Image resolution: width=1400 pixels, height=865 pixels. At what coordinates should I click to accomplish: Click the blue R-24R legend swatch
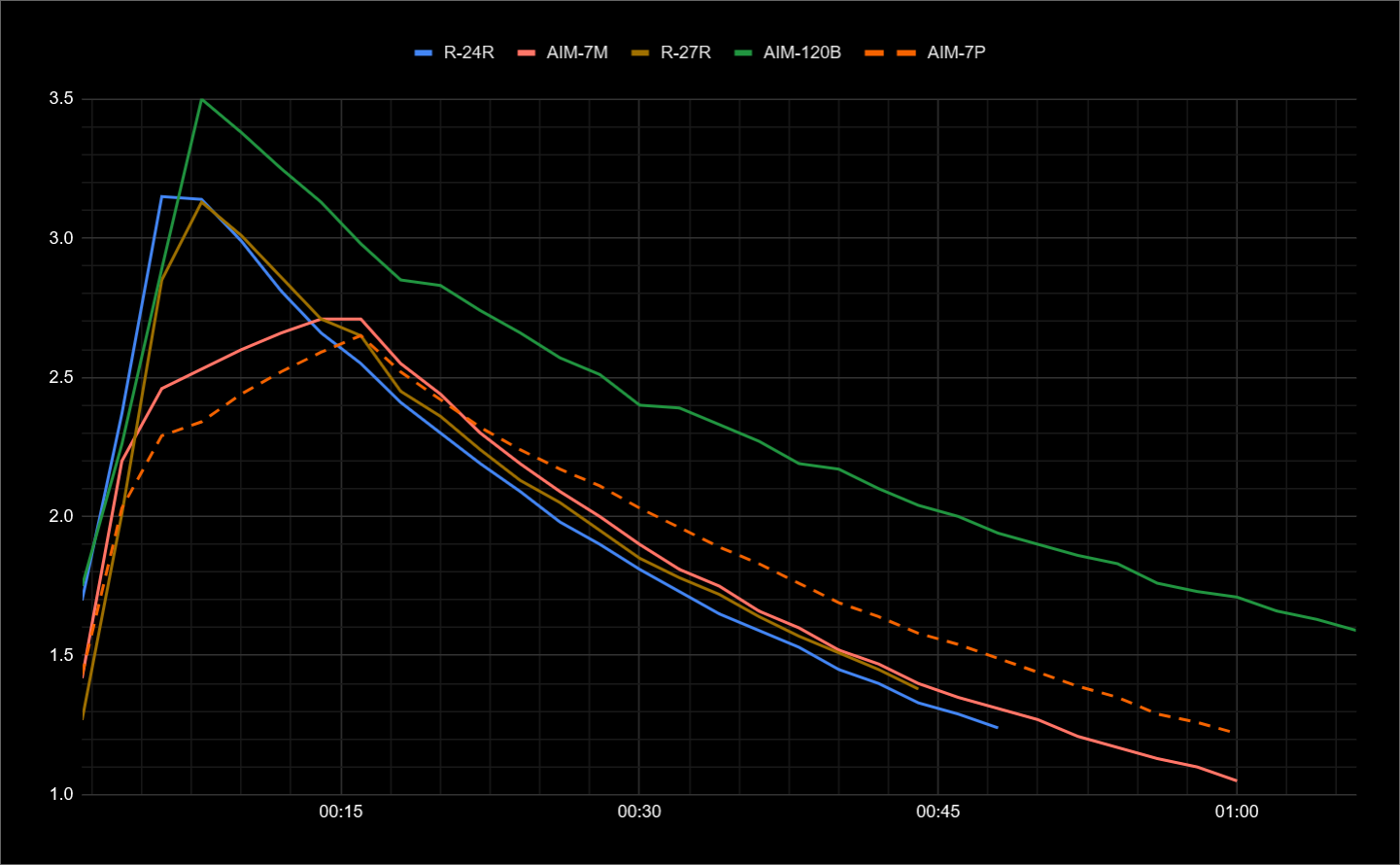[x=423, y=52]
